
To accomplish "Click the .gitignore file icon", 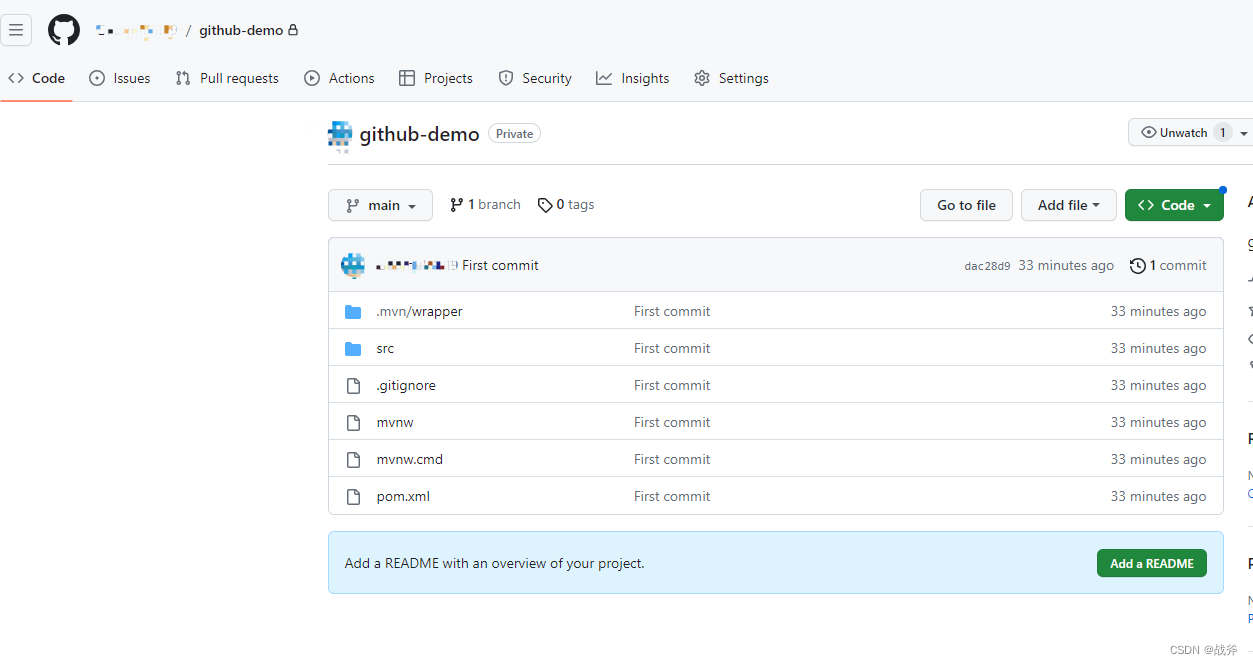I will tap(353, 386).
